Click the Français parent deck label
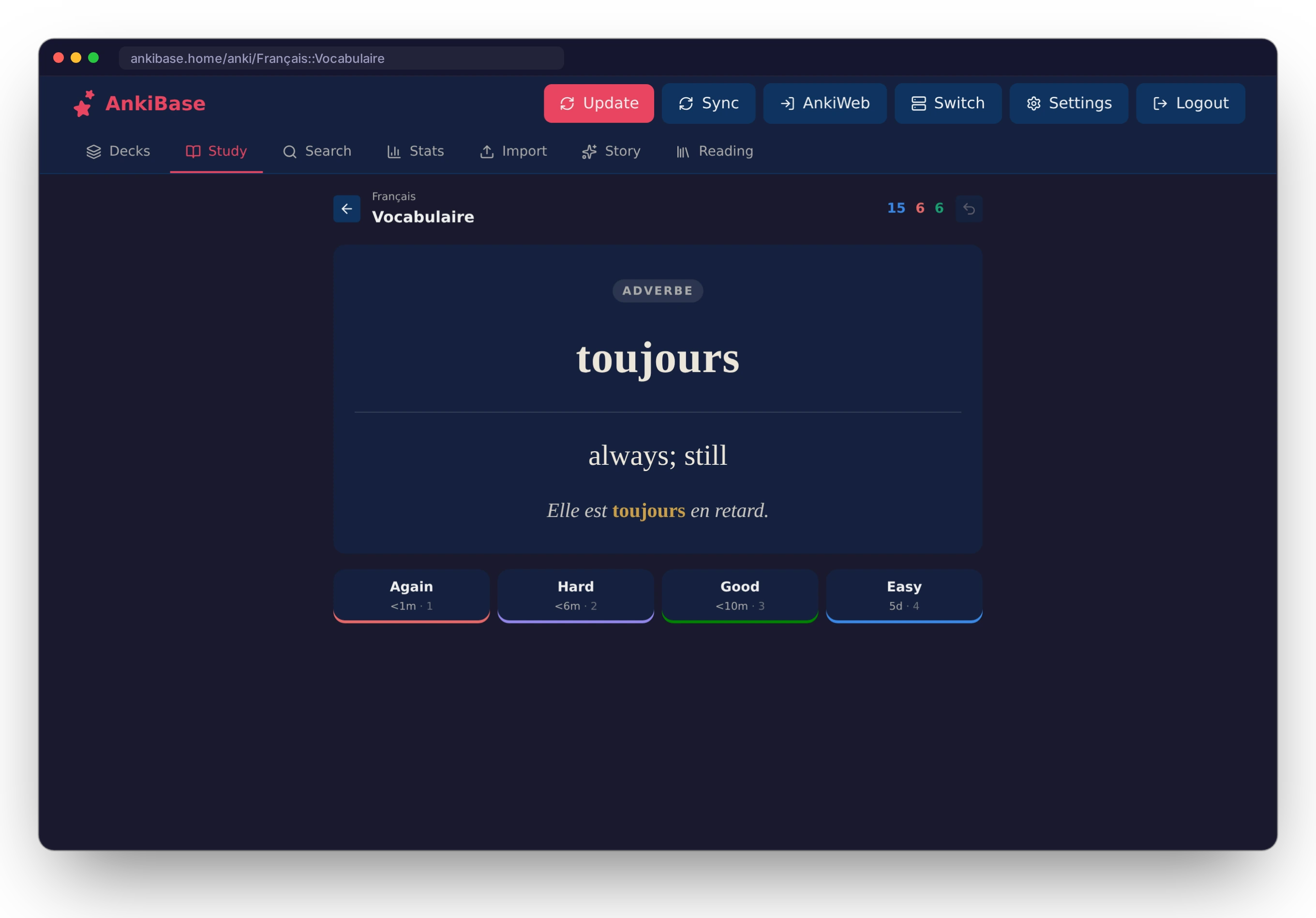 coord(394,196)
